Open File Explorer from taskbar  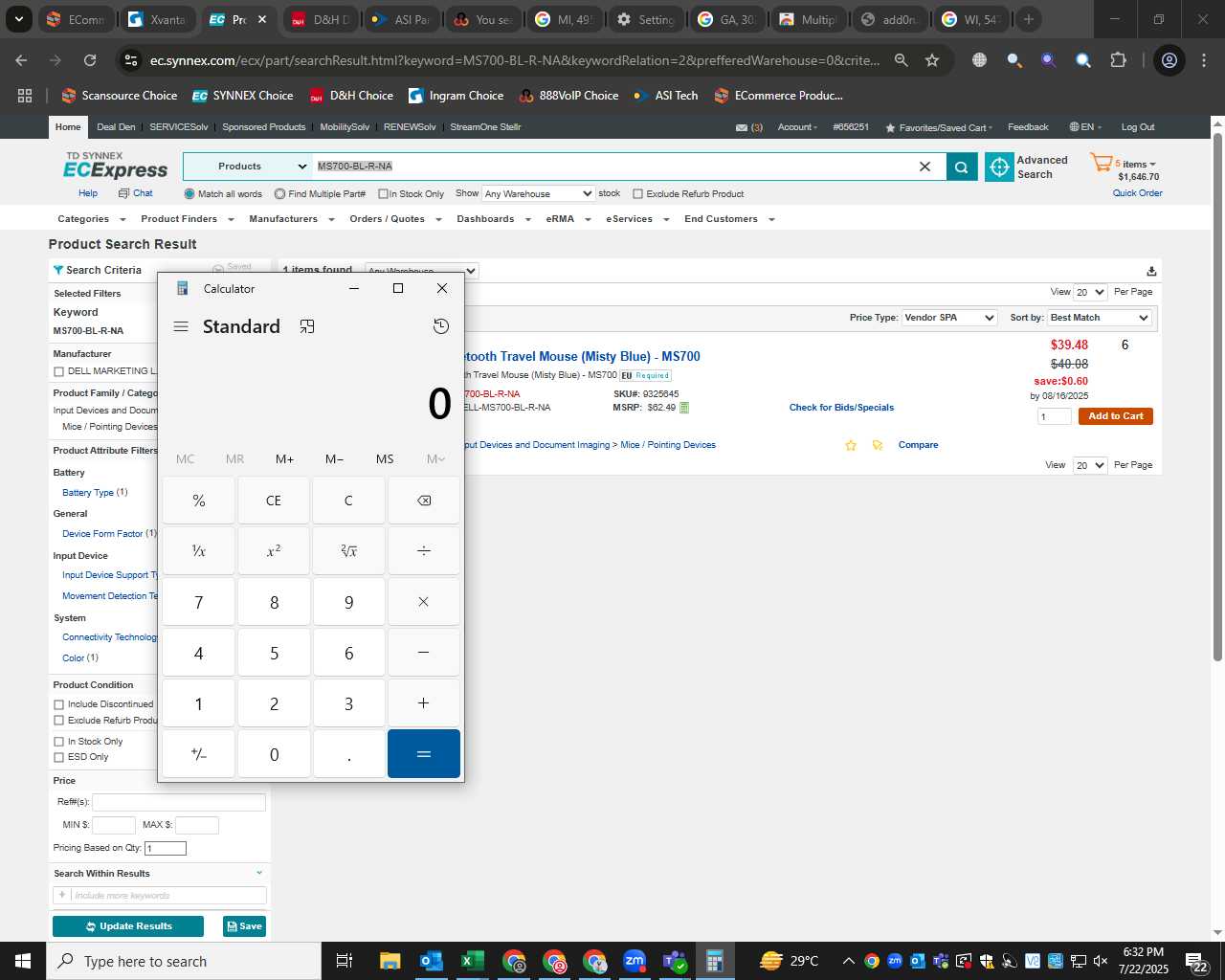point(390,961)
